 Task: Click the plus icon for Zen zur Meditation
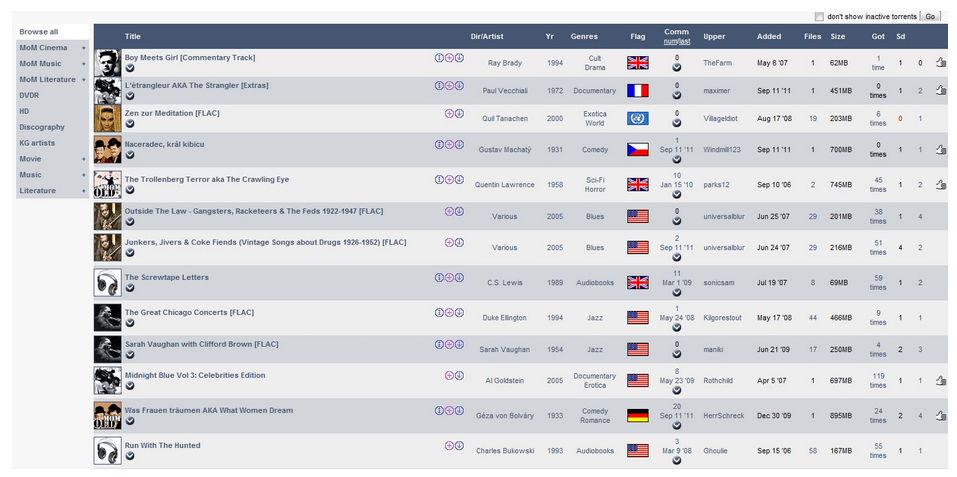(449, 114)
